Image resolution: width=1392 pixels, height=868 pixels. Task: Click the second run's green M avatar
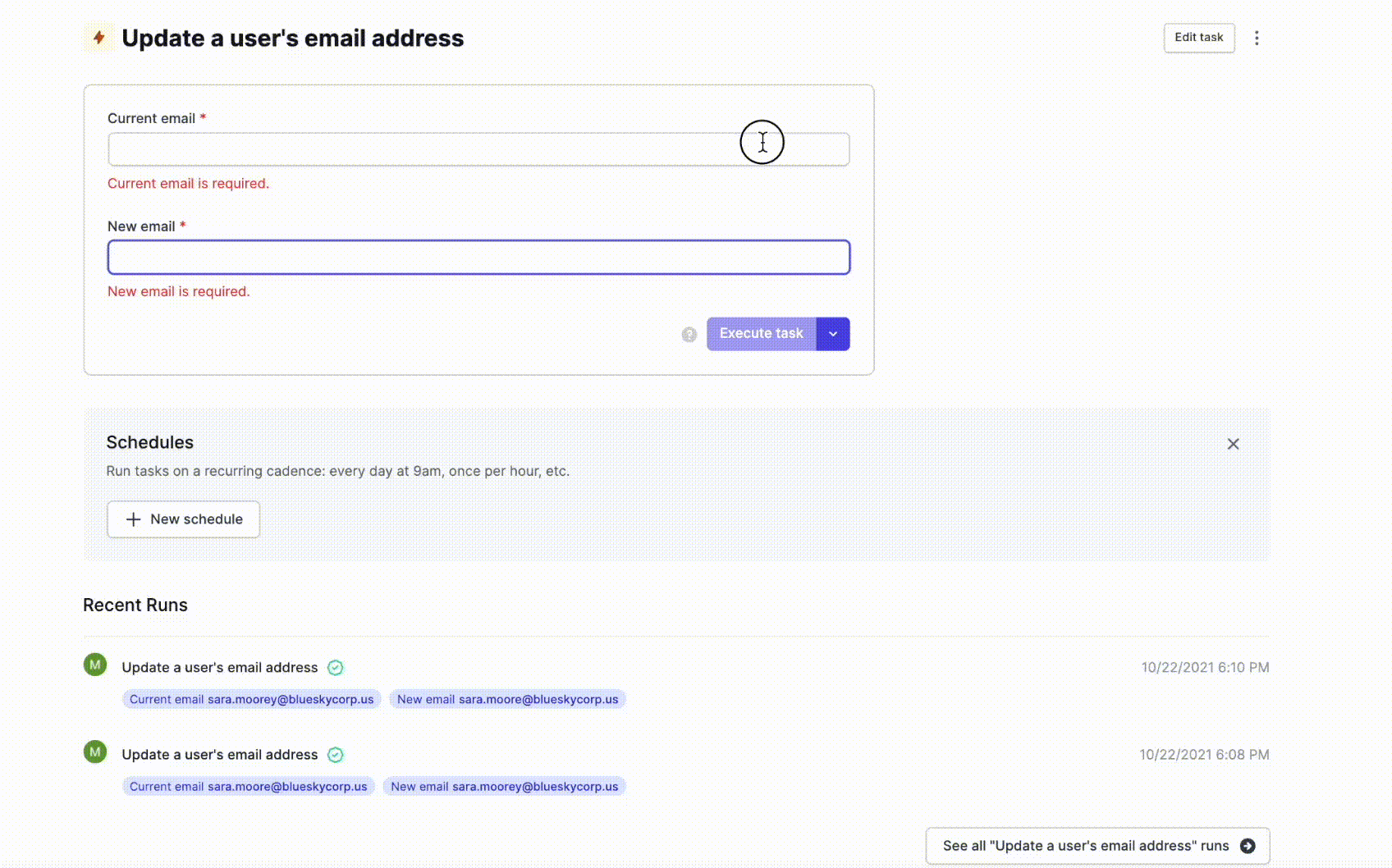[95, 752]
